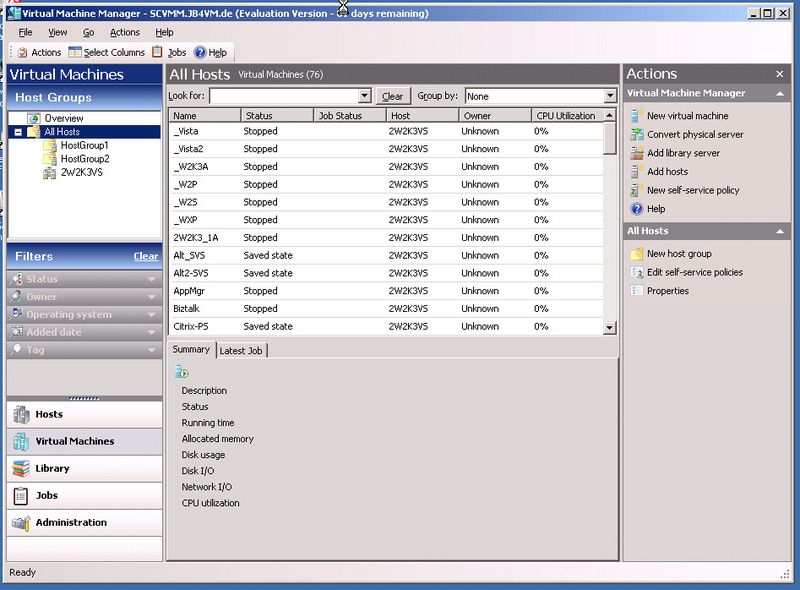This screenshot has width=800, height=590.
Task: Click the VM list scroll up arrow
Action: click(x=610, y=115)
